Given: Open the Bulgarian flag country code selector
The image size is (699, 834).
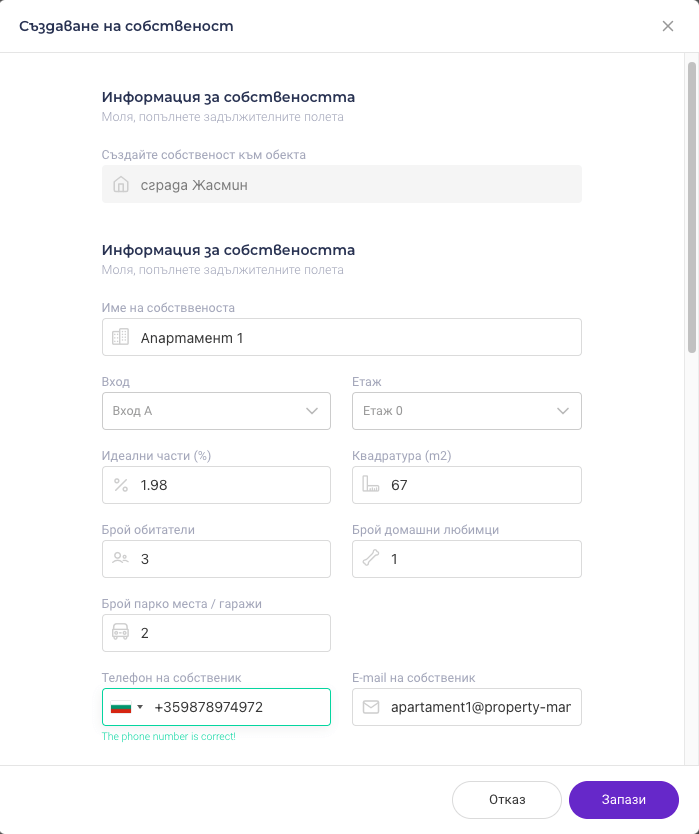Looking at the screenshot, I should coord(127,707).
